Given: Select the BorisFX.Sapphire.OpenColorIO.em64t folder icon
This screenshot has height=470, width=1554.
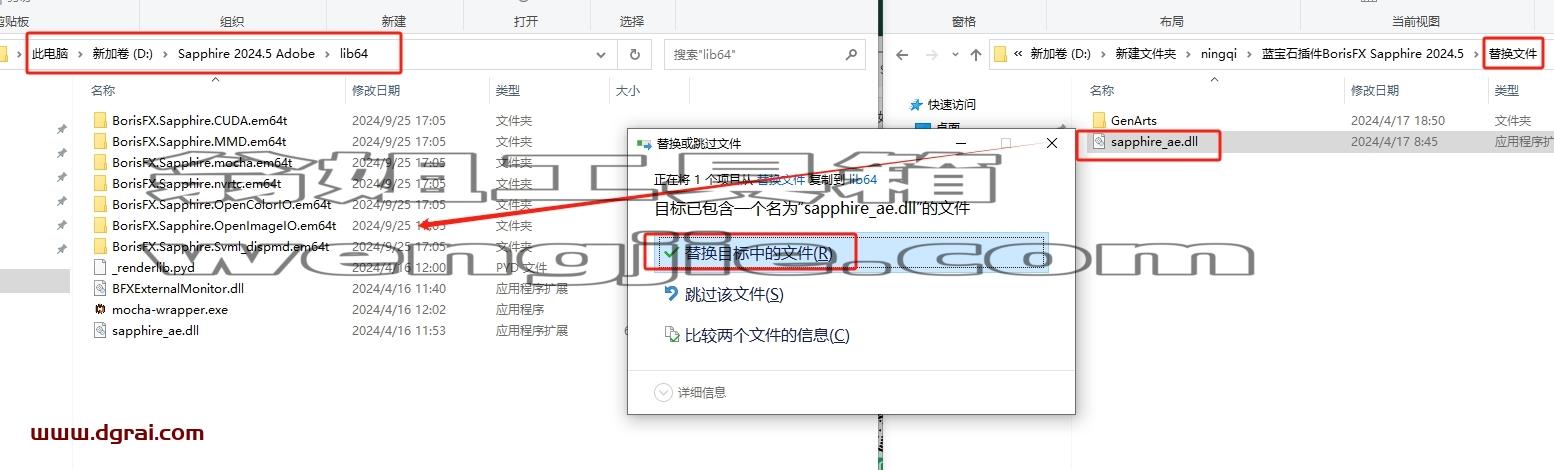Looking at the screenshot, I should (x=99, y=204).
